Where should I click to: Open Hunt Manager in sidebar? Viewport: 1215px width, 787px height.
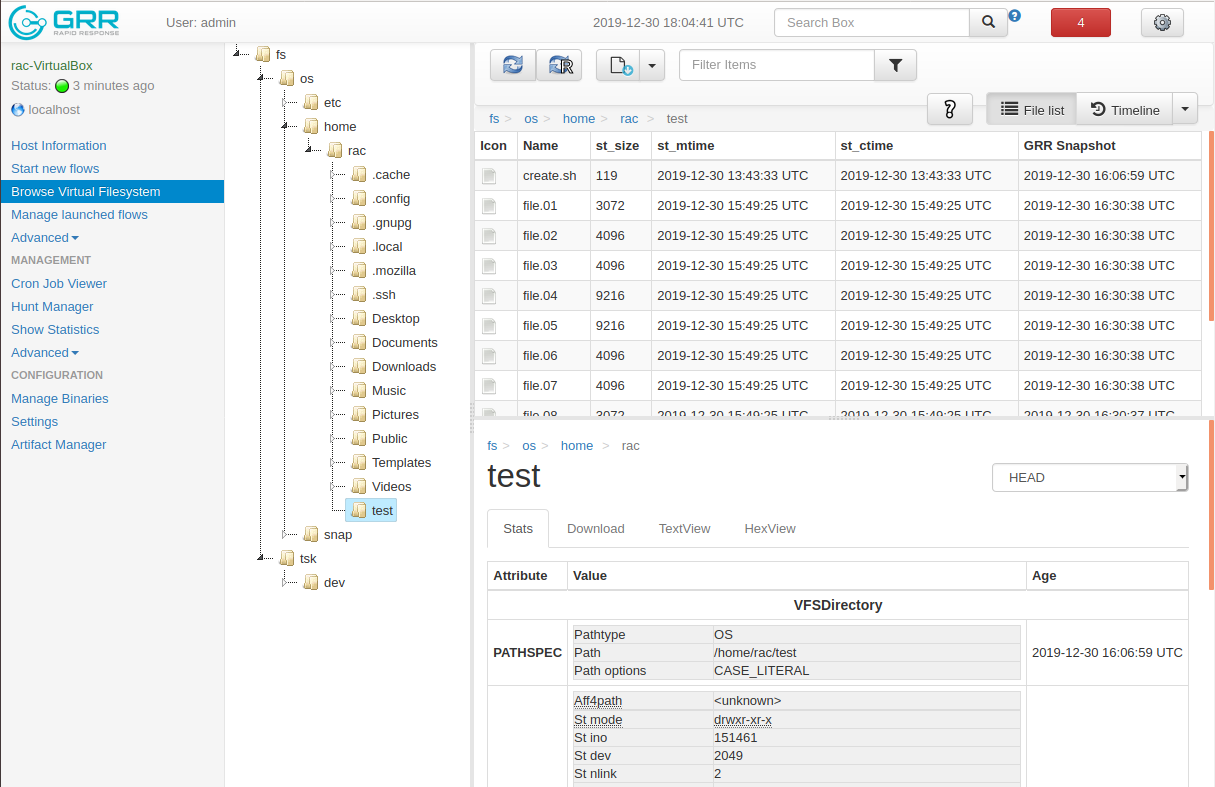point(52,307)
